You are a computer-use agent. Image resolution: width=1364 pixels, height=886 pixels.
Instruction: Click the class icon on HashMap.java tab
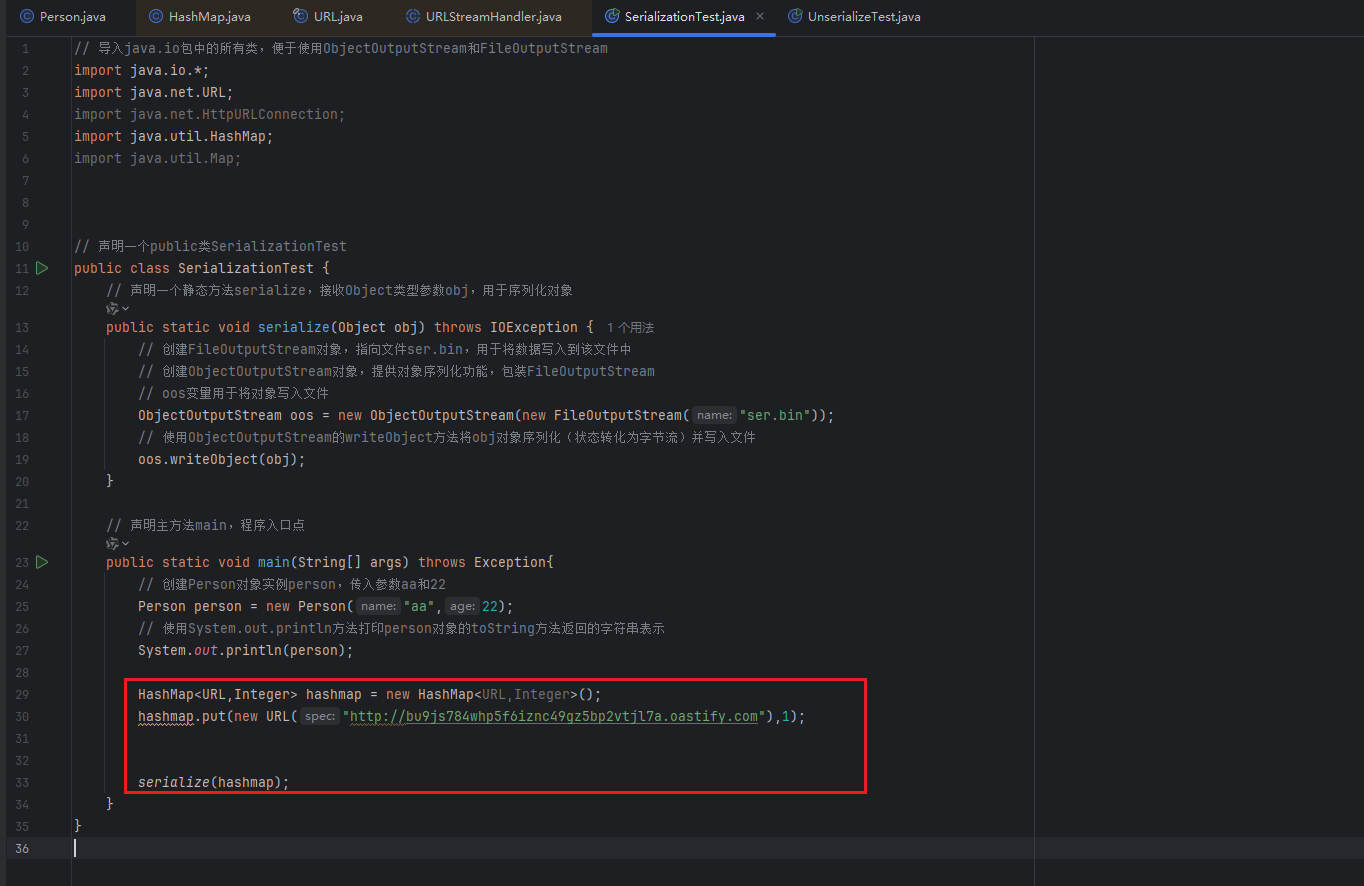tap(155, 17)
